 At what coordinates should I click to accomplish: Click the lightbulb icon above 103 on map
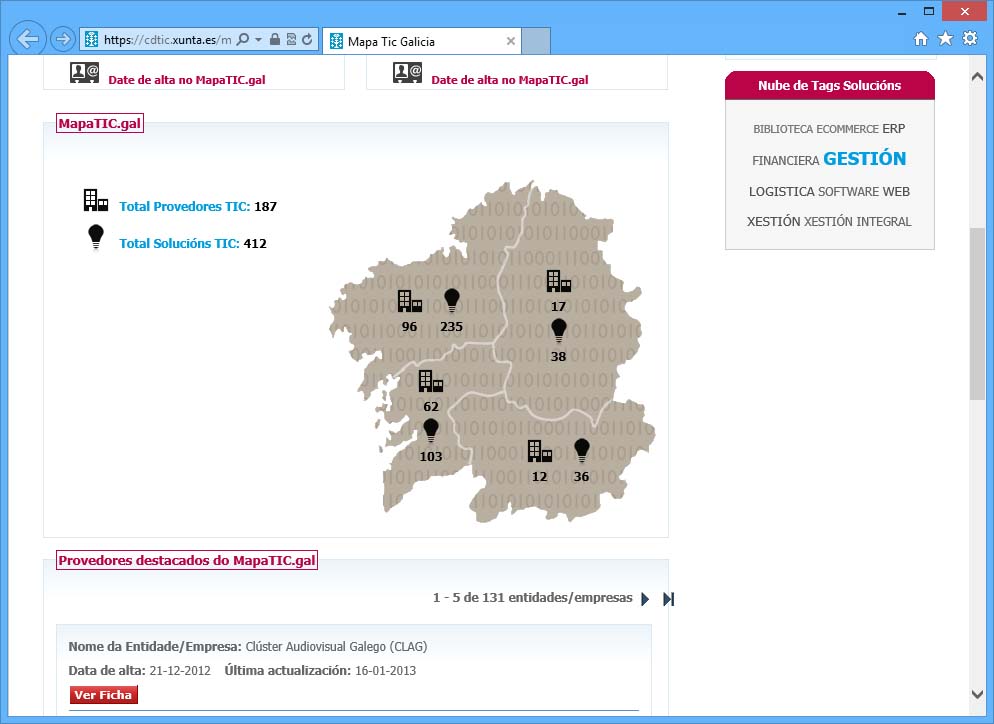pyautogui.click(x=430, y=430)
